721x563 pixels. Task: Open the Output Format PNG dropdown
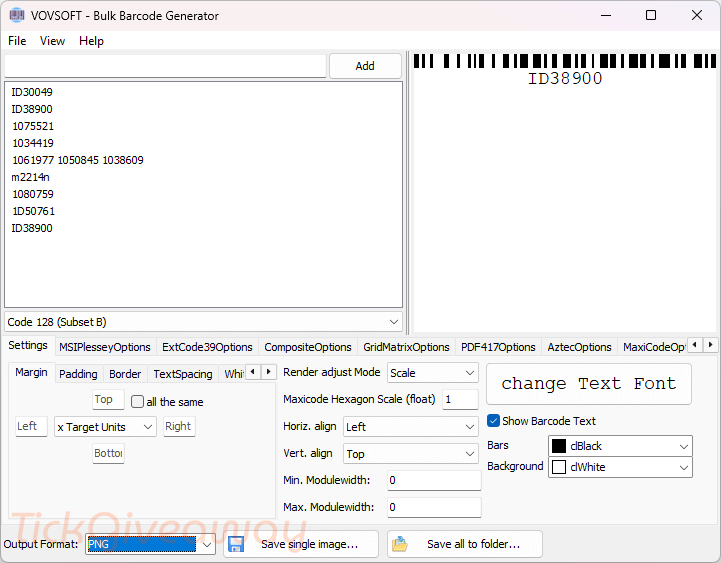(150, 544)
